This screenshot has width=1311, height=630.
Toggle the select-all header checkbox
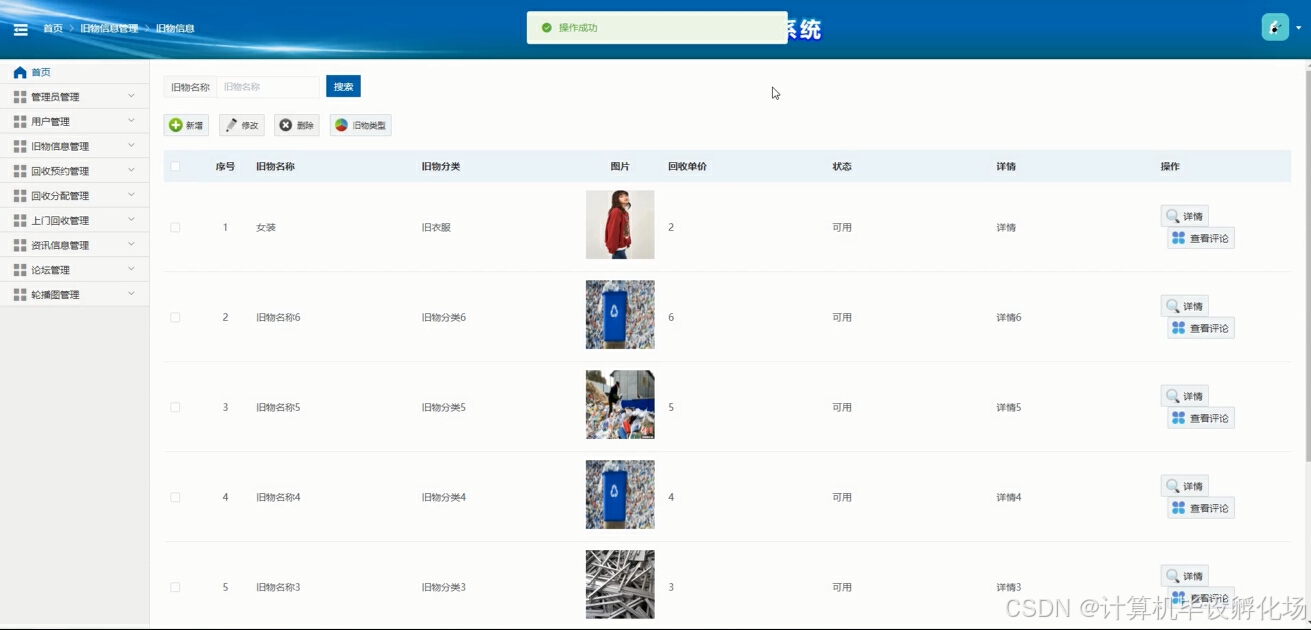175,166
